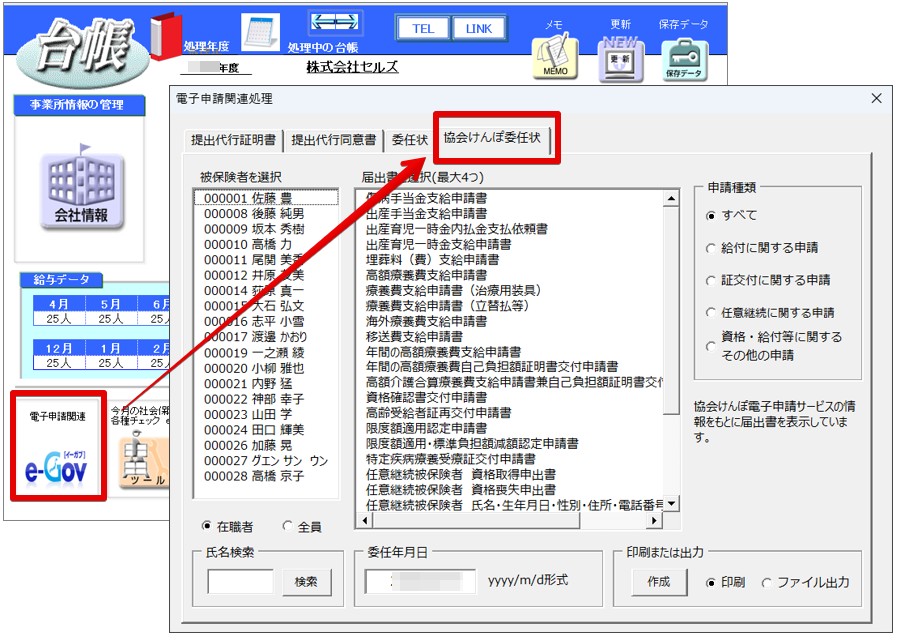
Task: Select insured person 000022 神部 幸子
Action: click(x=266, y=399)
